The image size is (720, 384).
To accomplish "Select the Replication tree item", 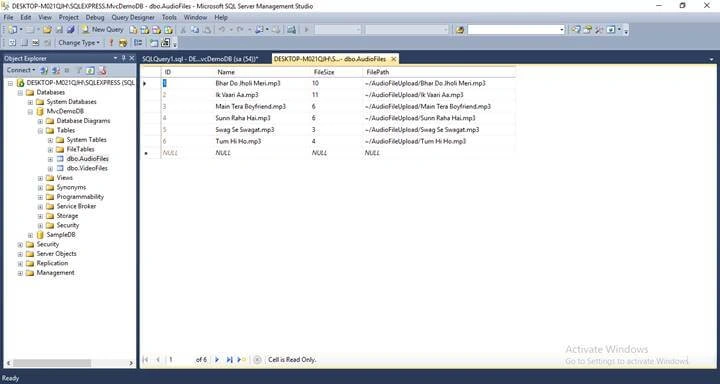I will coord(52,263).
